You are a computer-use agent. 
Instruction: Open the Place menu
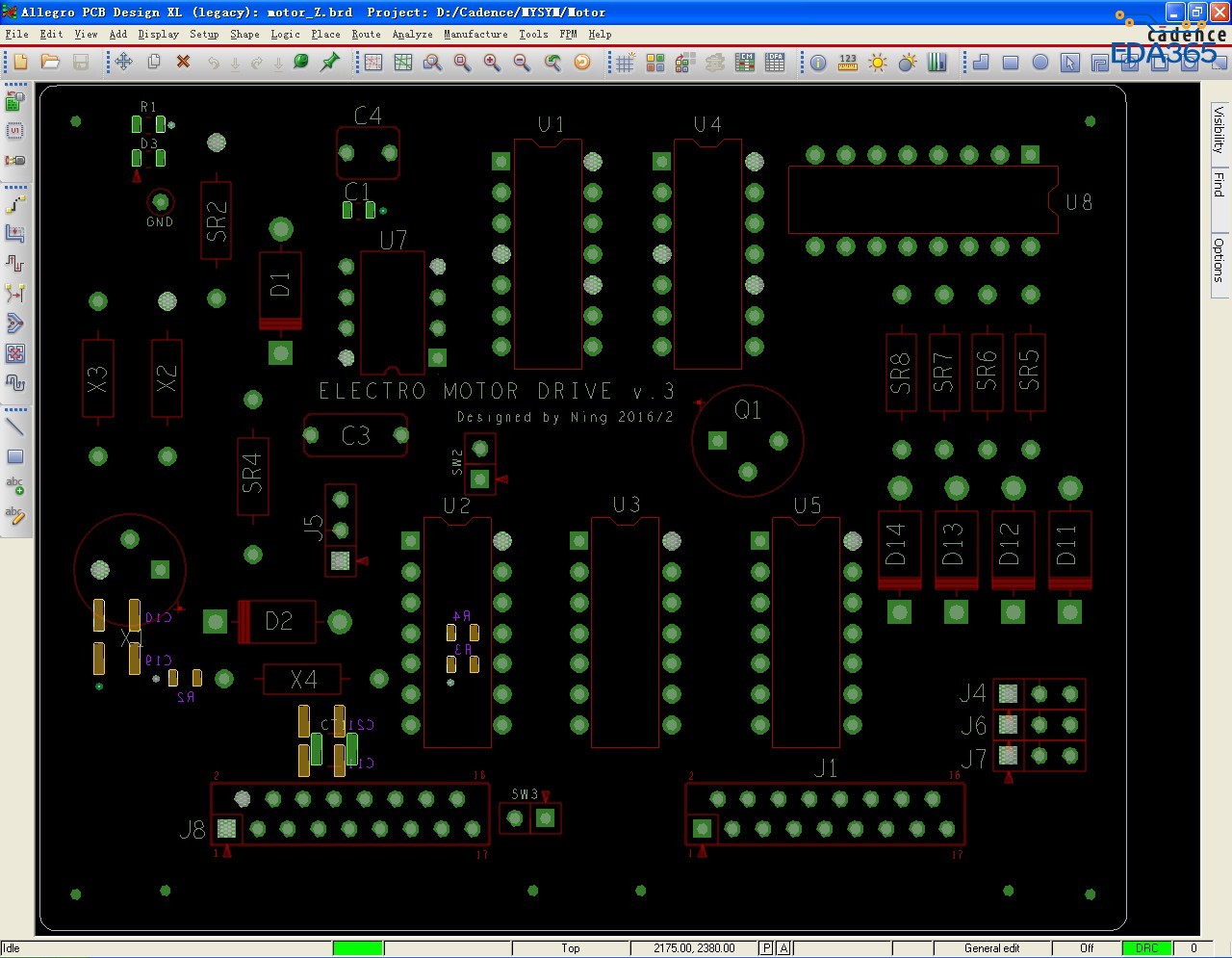click(x=325, y=34)
